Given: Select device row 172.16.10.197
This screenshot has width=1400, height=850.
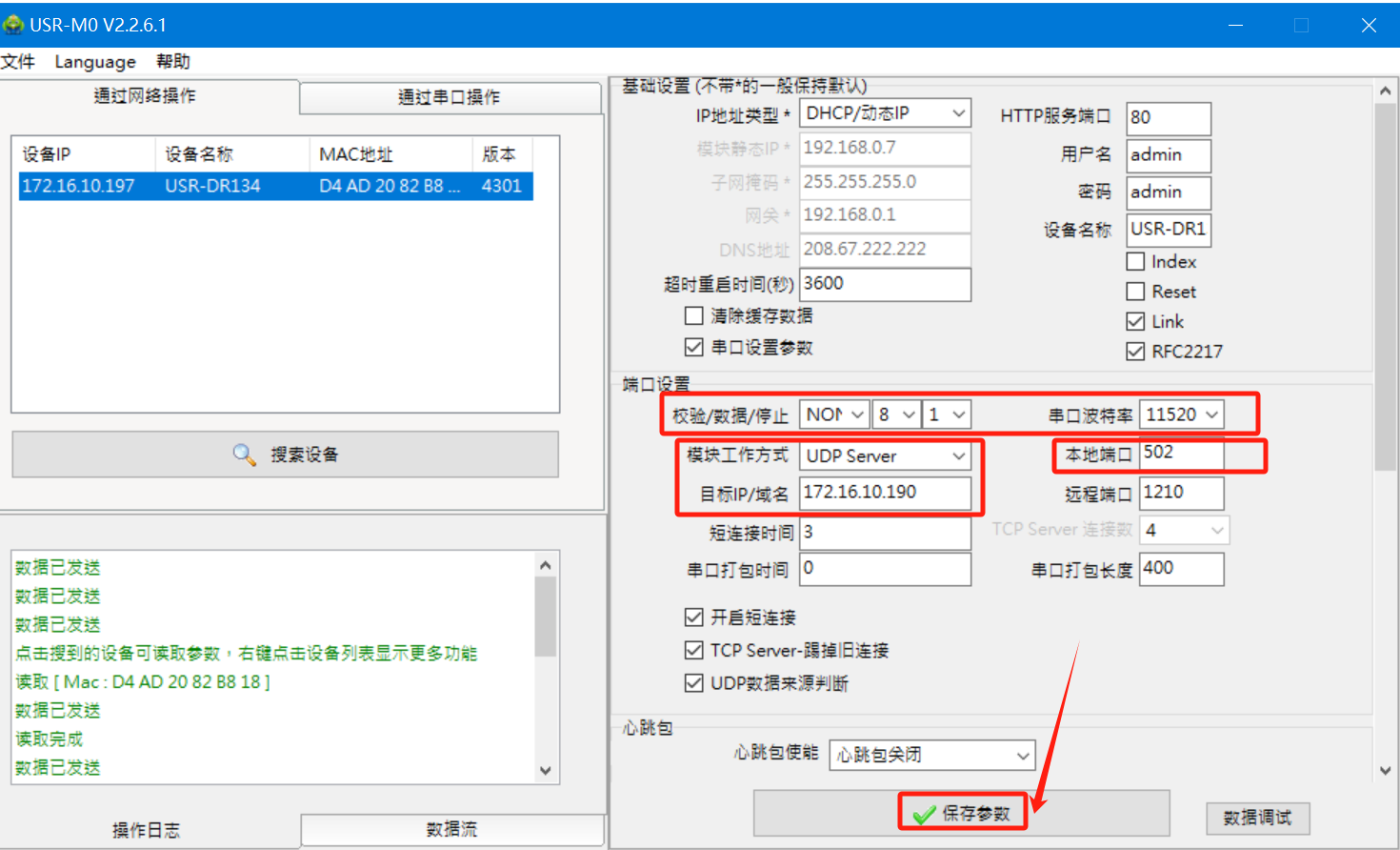Looking at the screenshot, I should click(x=276, y=186).
